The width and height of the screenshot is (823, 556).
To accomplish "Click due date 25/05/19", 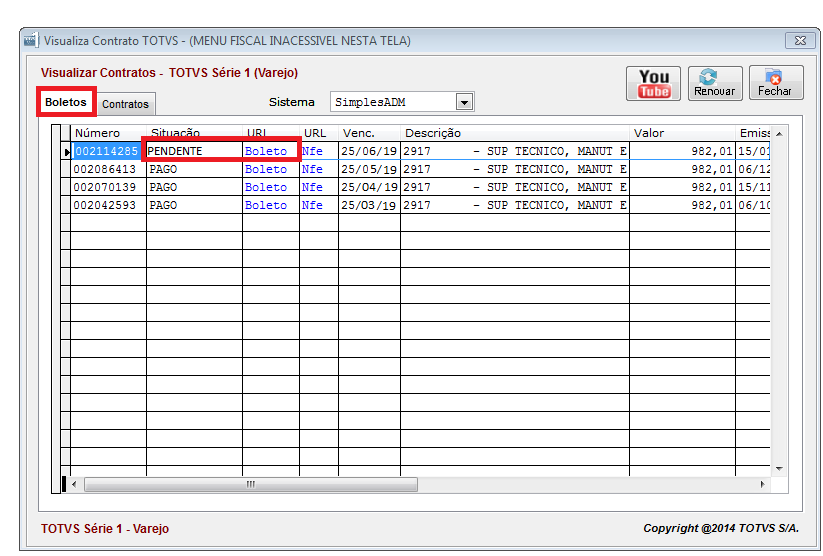I will [369, 169].
